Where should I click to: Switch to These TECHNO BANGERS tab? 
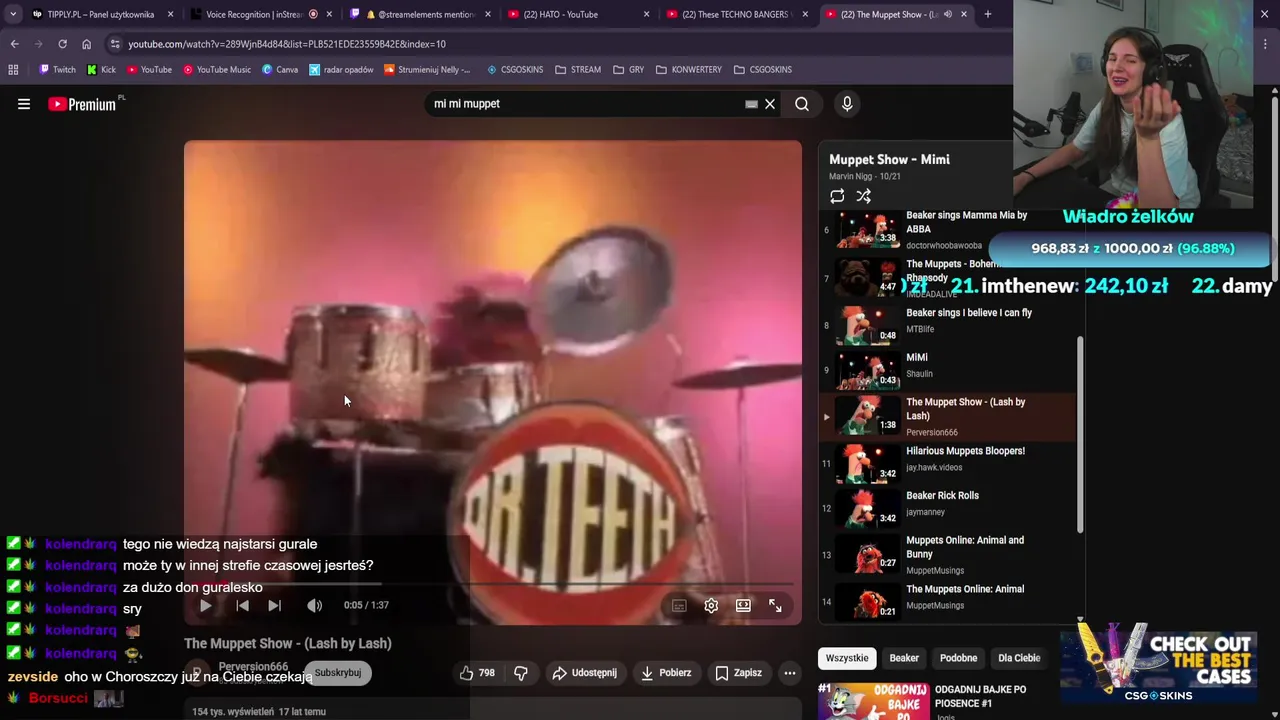point(738,15)
